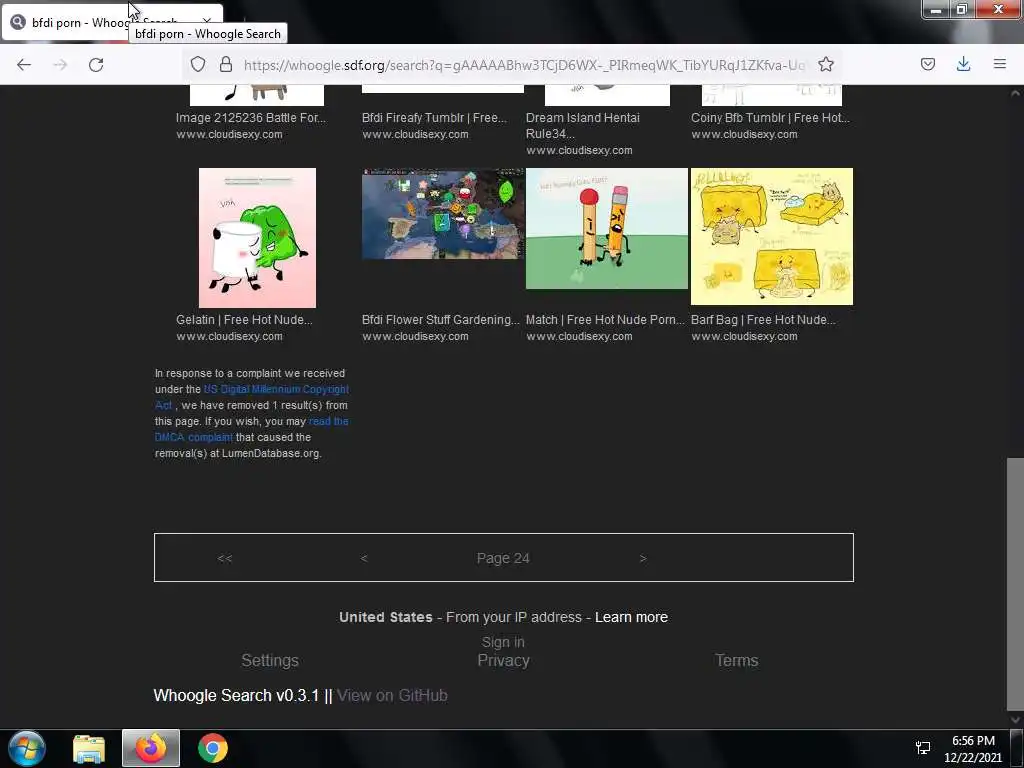Image resolution: width=1024 pixels, height=768 pixels.
Task: Open the yellow Barf Bag sketch thumbnail
Action: (x=772, y=236)
